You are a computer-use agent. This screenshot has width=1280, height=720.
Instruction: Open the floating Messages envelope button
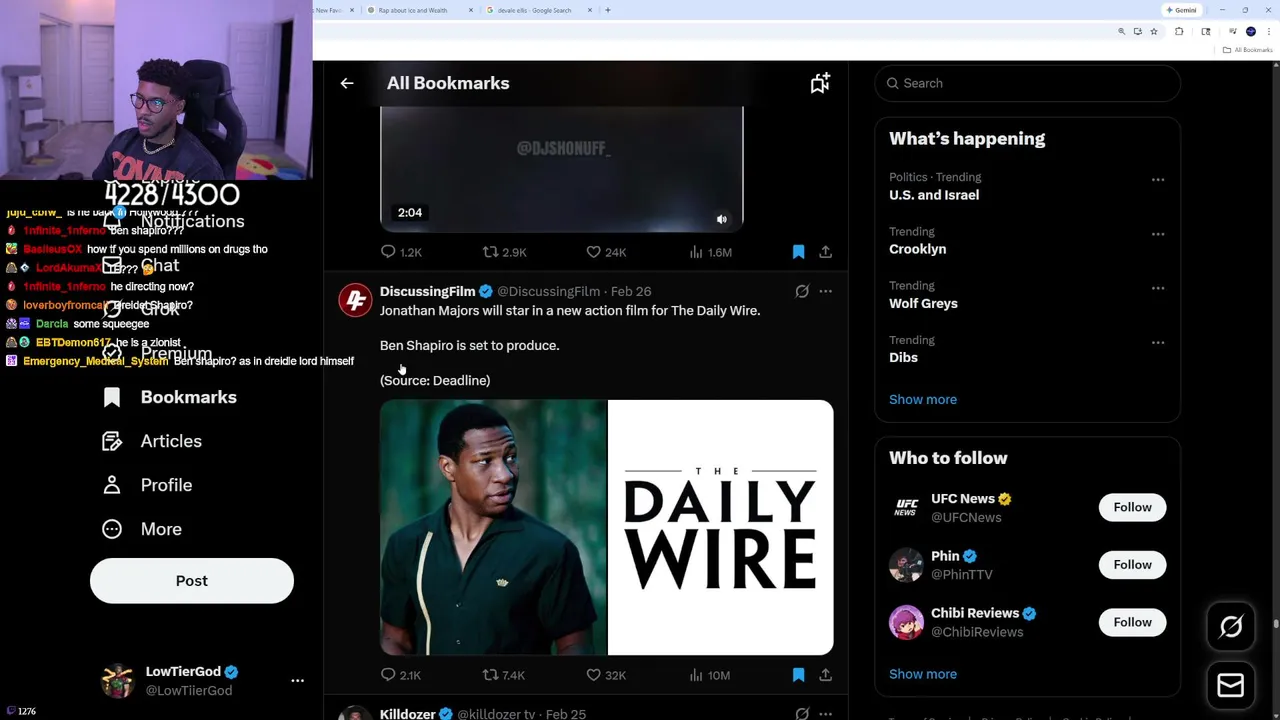[1231, 685]
